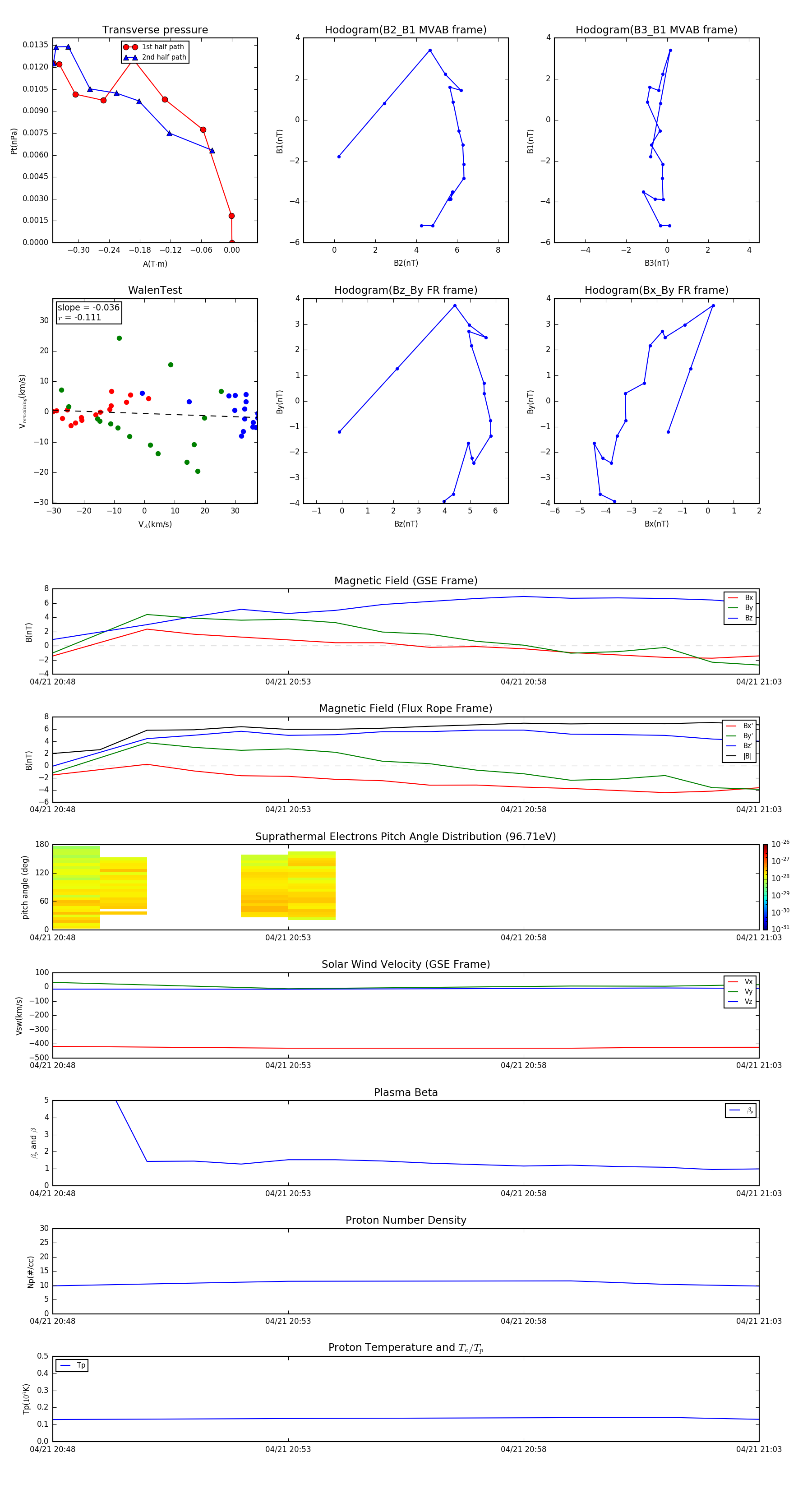Viewport: 812px width, 1489px height.
Task: Click the first yellow pitch angle data block
Action: point(76,887)
